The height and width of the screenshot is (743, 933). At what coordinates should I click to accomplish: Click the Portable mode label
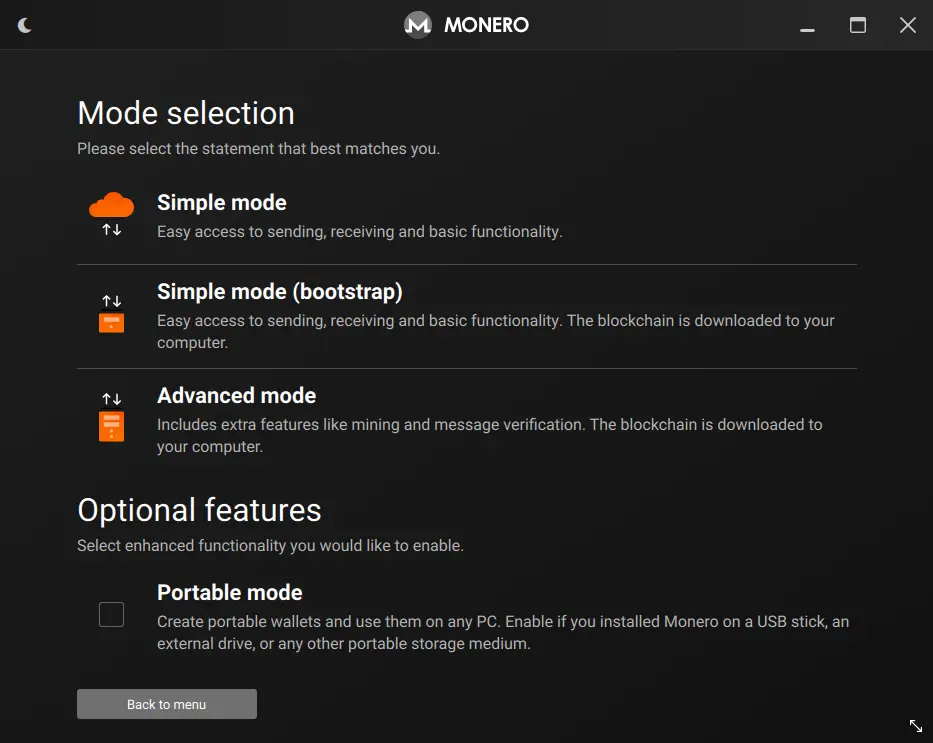229,592
